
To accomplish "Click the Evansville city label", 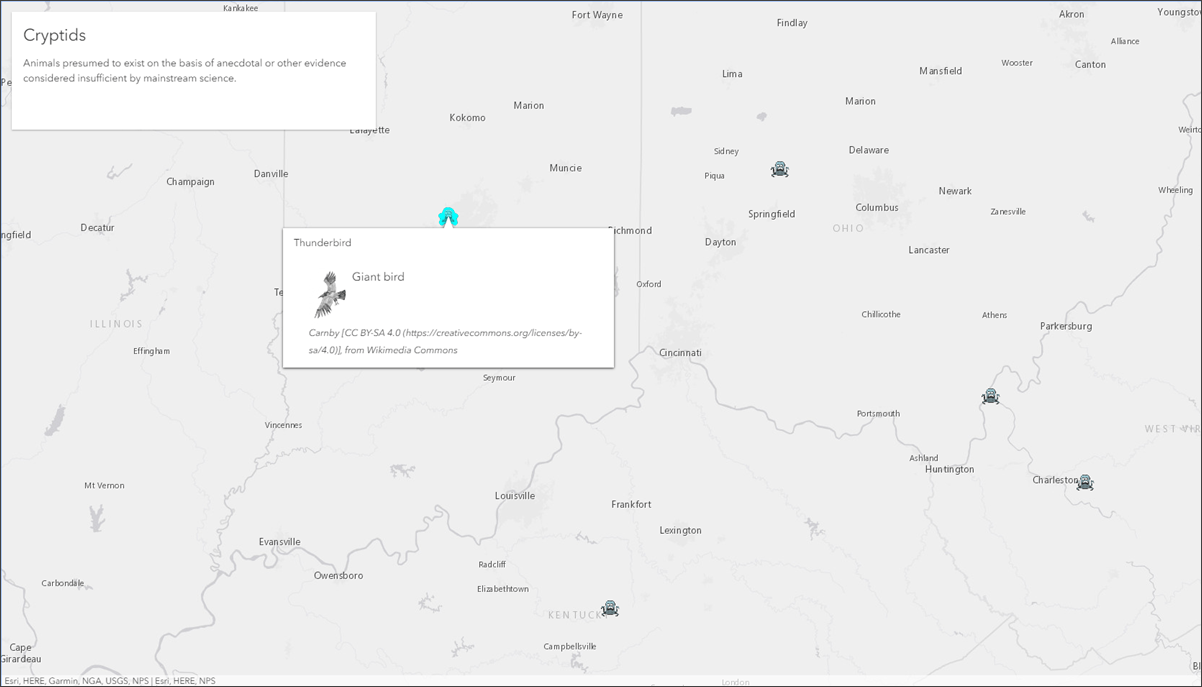I will (x=279, y=542).
